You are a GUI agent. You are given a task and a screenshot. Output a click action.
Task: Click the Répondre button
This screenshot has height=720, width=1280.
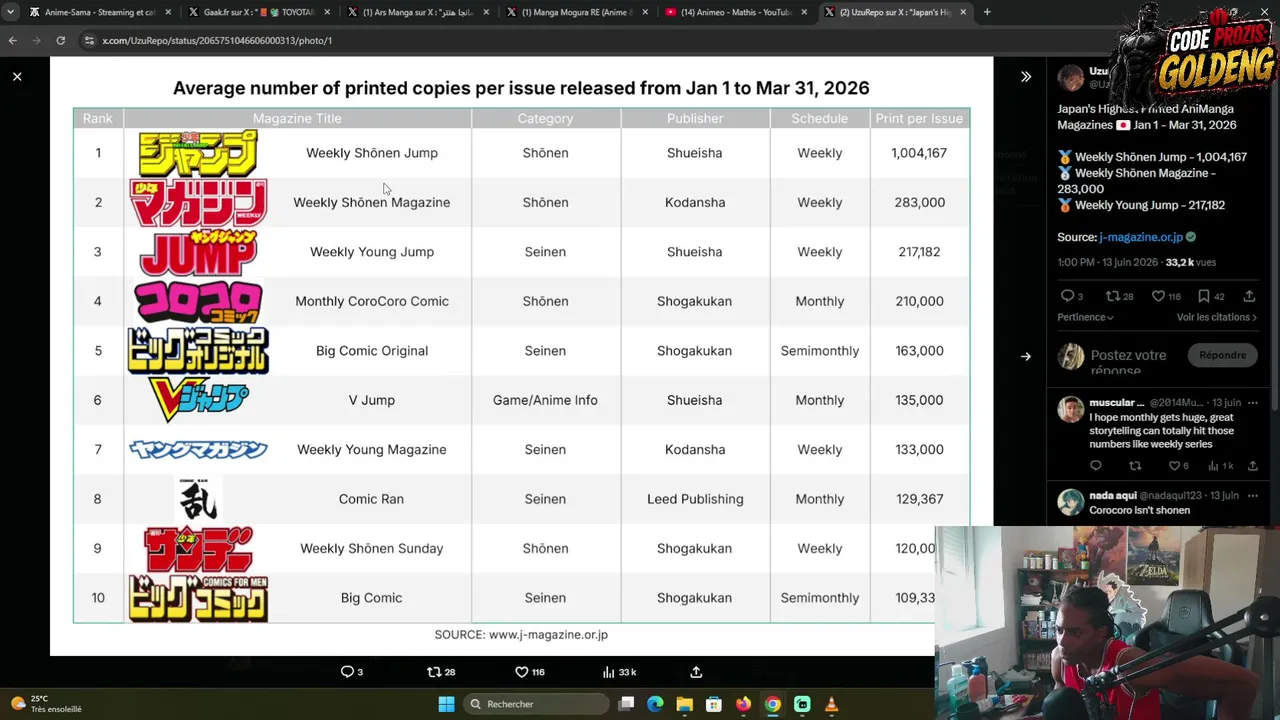point(1223,355)
